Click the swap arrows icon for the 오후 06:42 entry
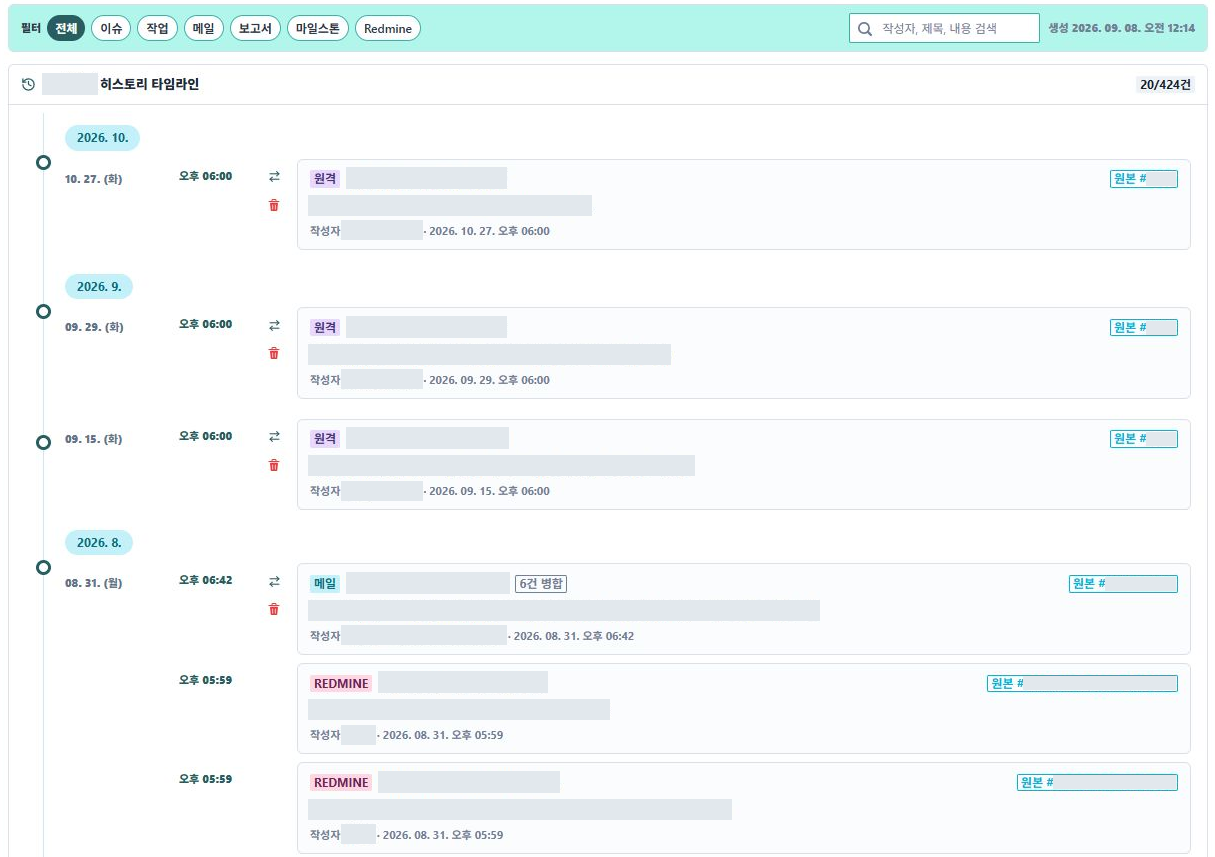1215x857 pixels. click(x=274, y=581)
